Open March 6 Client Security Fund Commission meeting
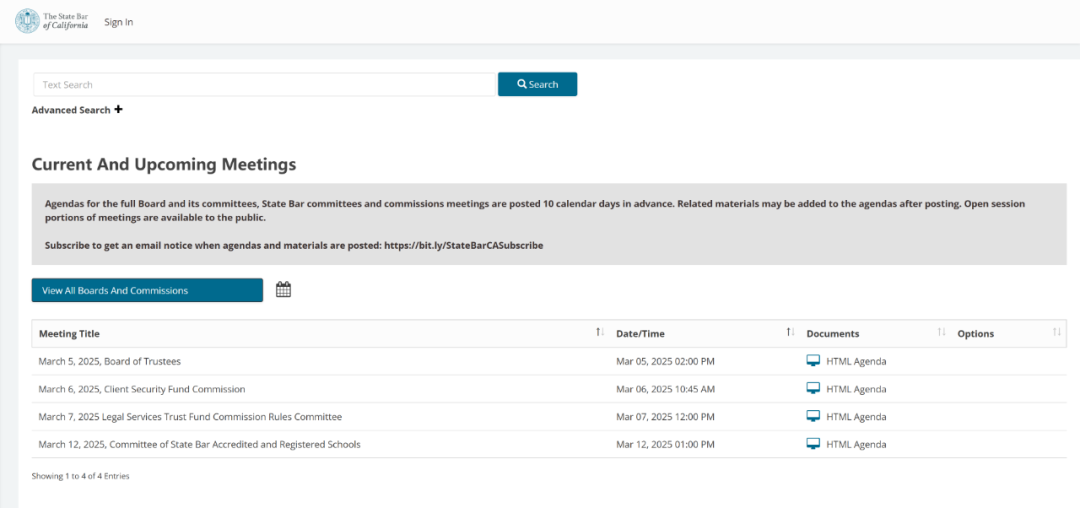Viewport: 1080px width, 508px height. coord(142,389)
